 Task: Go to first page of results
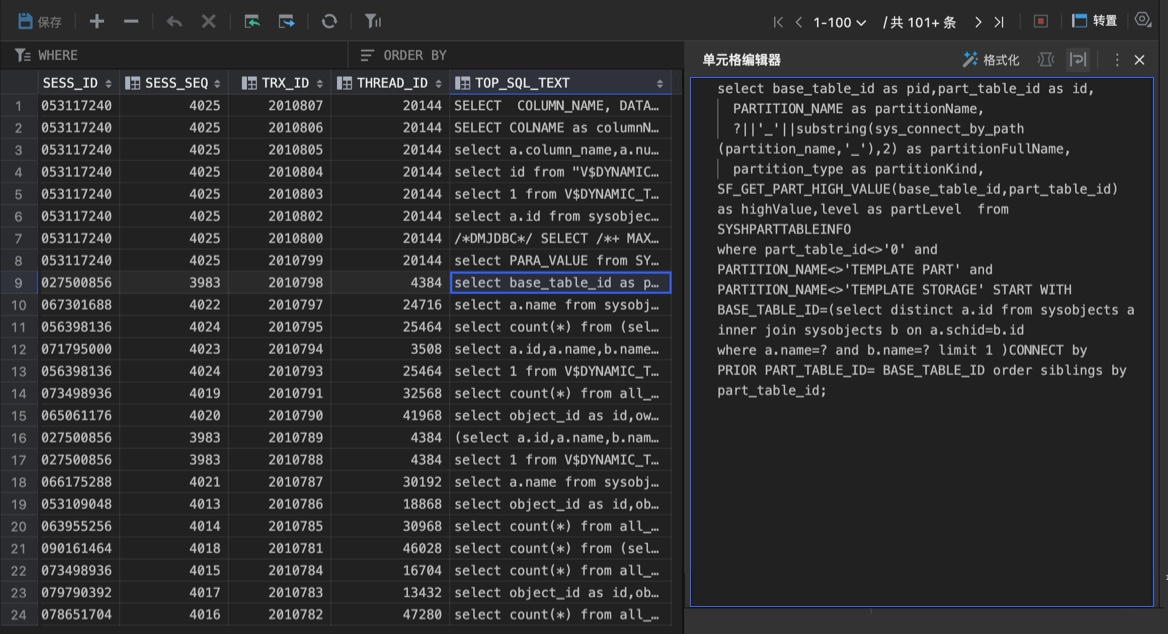coord(778,22)
